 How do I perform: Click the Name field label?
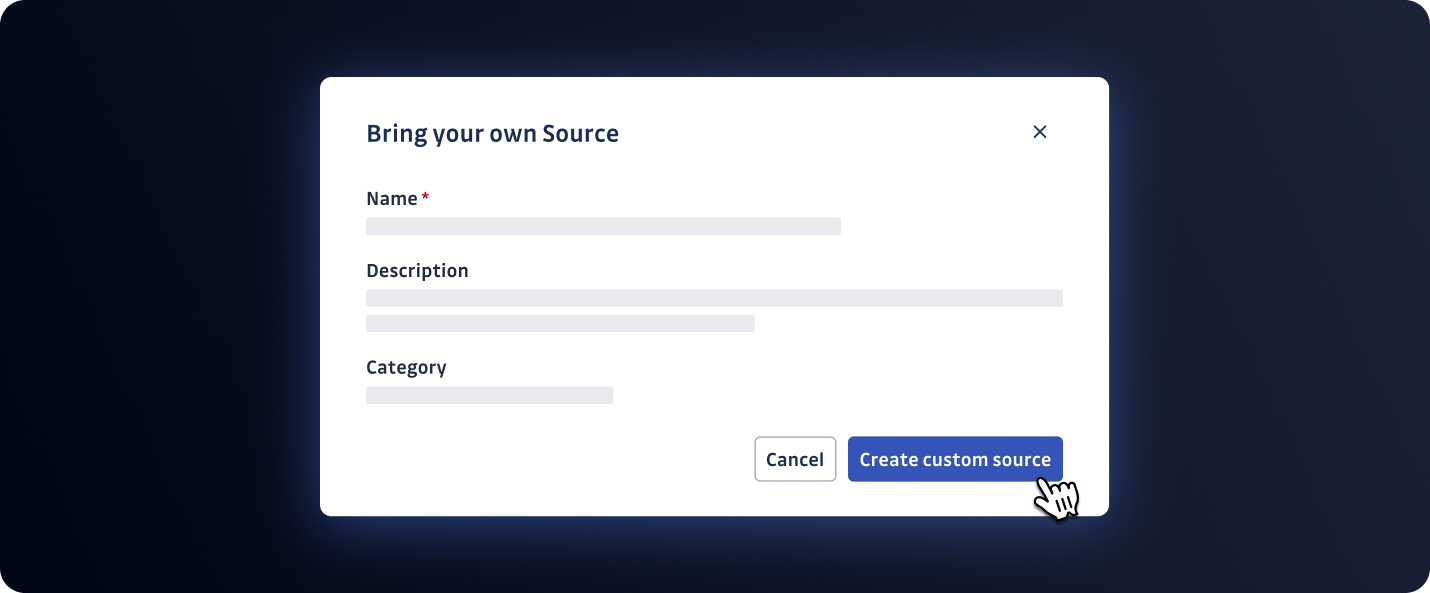click(391, 199)
